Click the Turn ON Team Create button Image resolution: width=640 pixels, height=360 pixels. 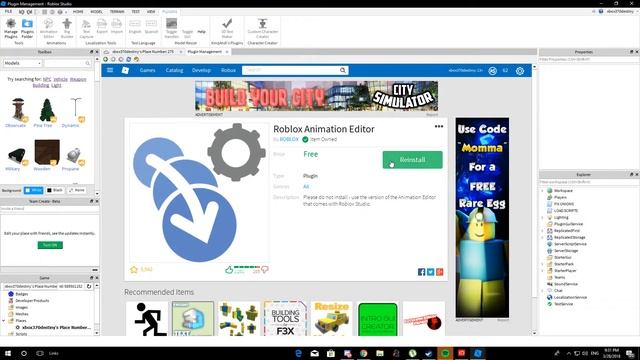pos(50,245)
